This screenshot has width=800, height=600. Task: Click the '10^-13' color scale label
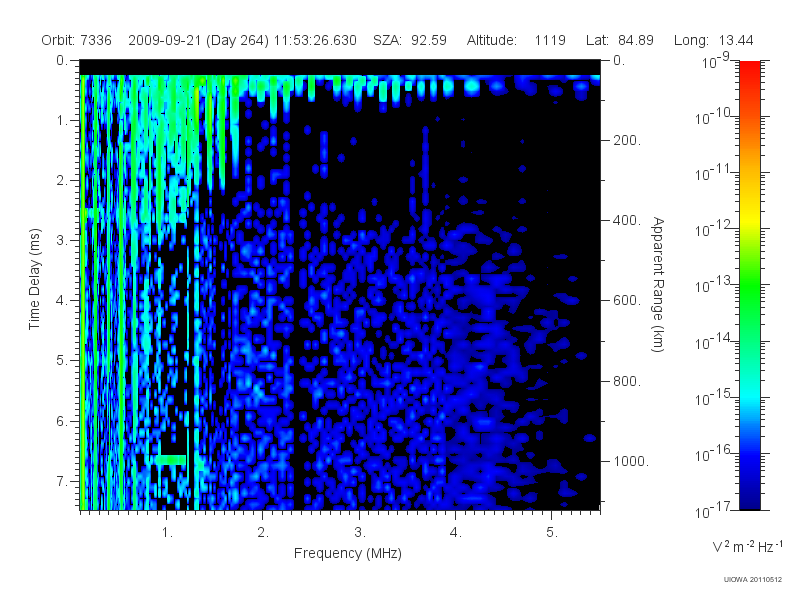713,285
